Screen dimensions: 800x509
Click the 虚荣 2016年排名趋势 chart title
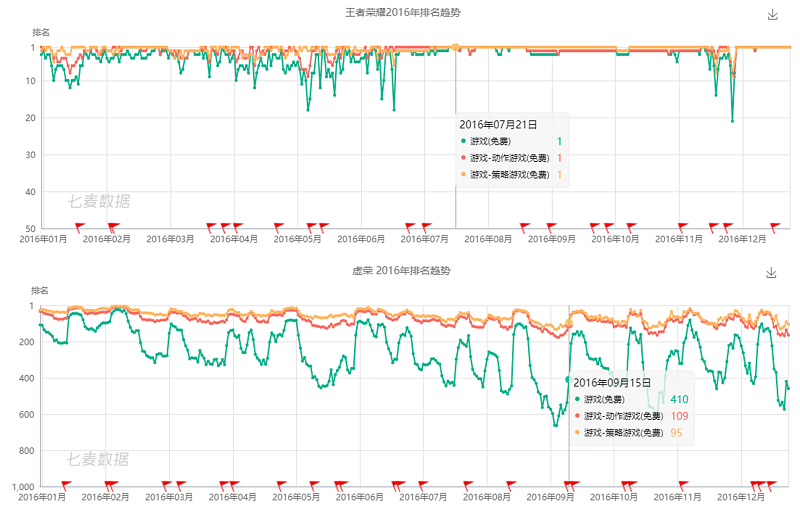click(401, 271)
